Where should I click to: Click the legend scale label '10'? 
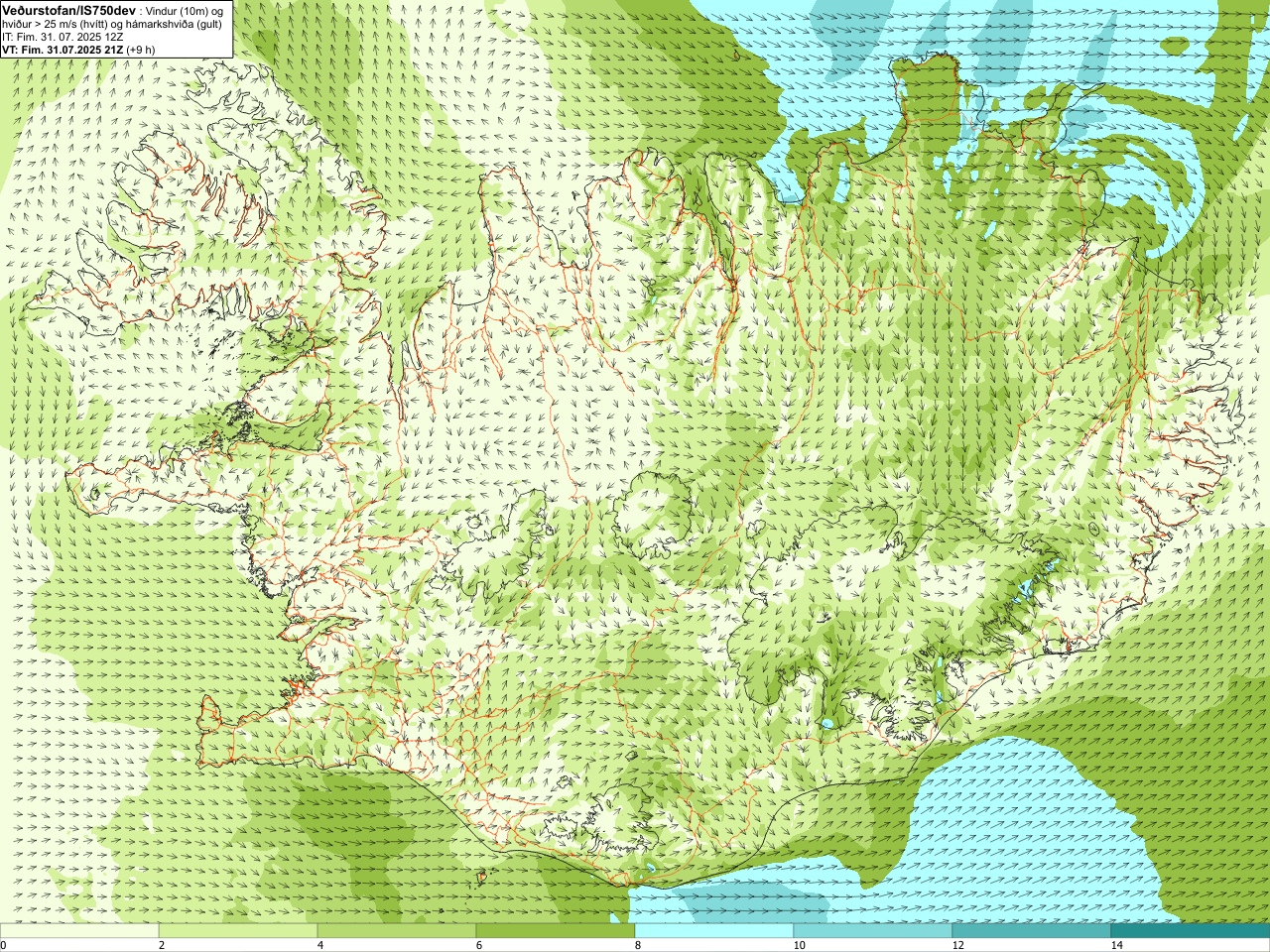tap(799, 945)
